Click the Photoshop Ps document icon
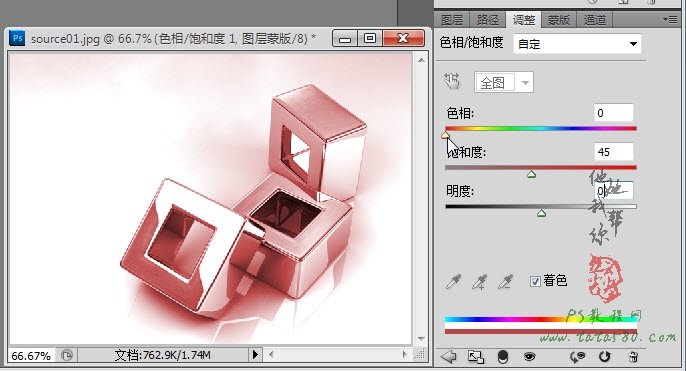Image resolution: width=686 pixels, height=371 pixels. click(x=18, y=38)
